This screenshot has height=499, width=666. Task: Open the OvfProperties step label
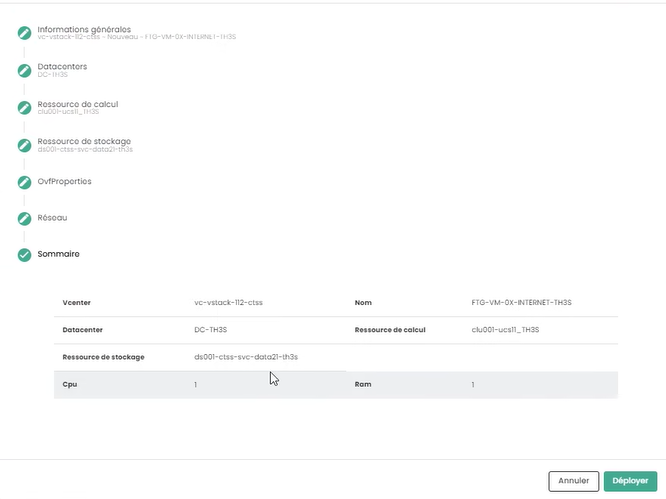[64, 181]
